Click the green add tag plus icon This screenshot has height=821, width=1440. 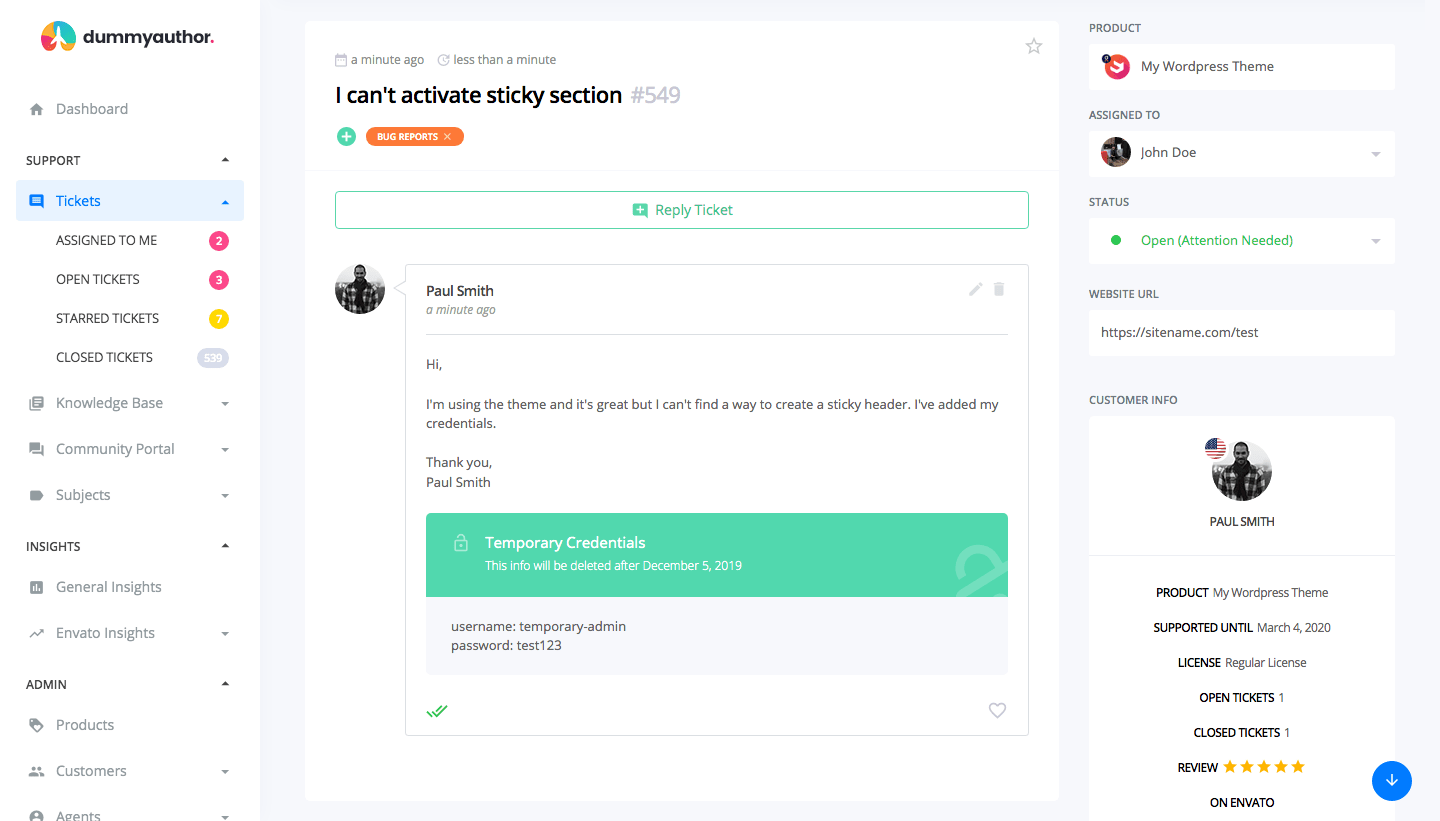[346, 137]
